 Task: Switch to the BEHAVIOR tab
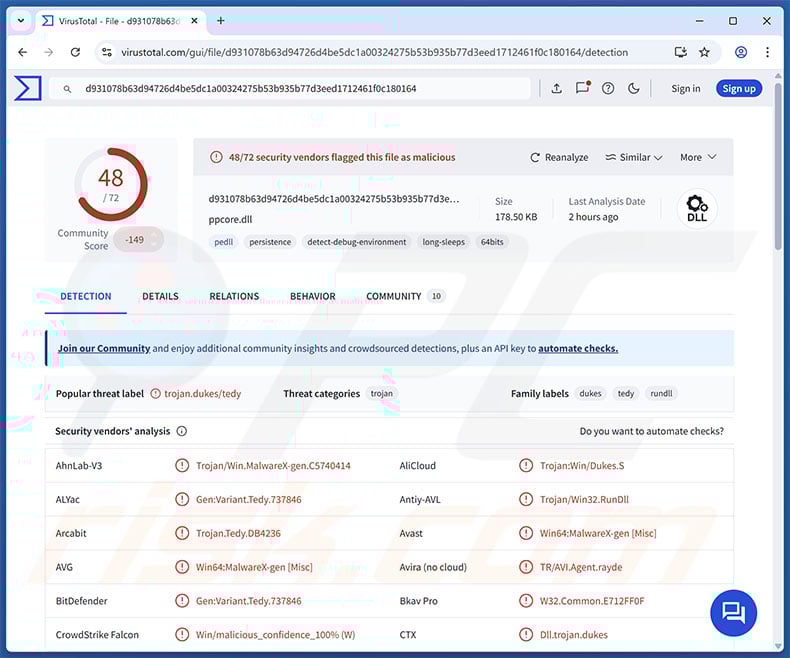coord(313,296)
